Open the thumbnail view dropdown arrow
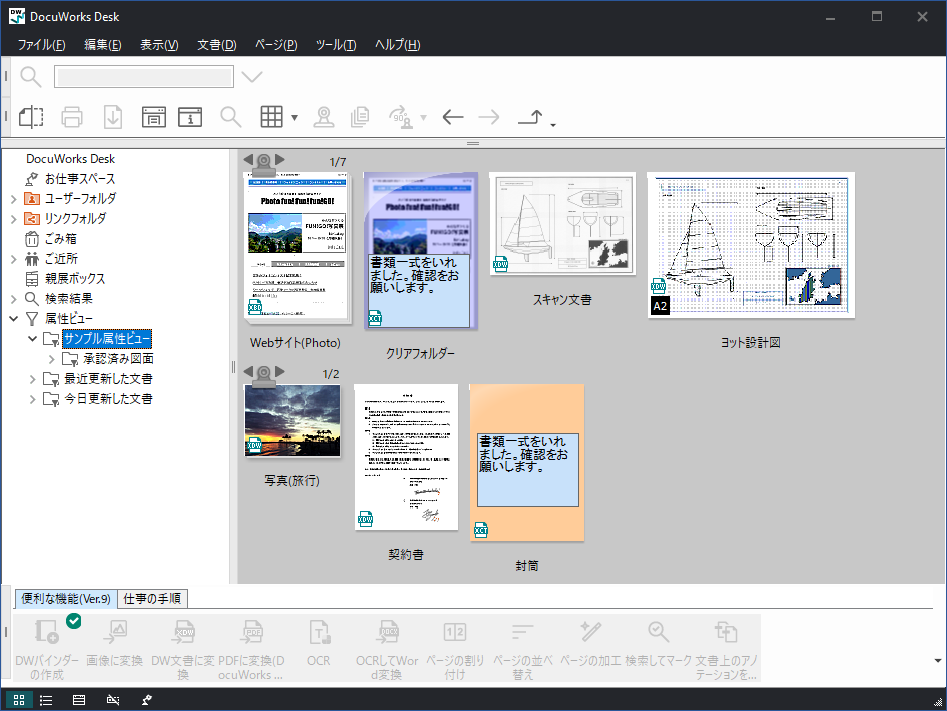 coord(292,117)
